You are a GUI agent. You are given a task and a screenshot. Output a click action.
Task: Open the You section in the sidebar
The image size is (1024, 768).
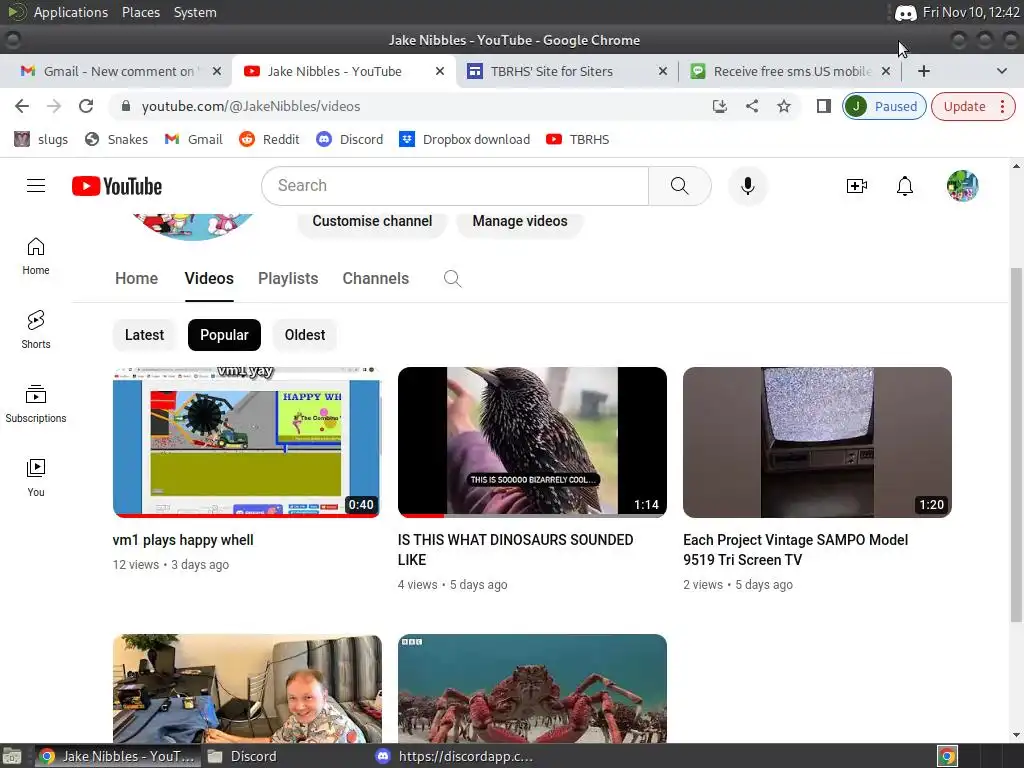pyautogui.click(x=36, y=478)
